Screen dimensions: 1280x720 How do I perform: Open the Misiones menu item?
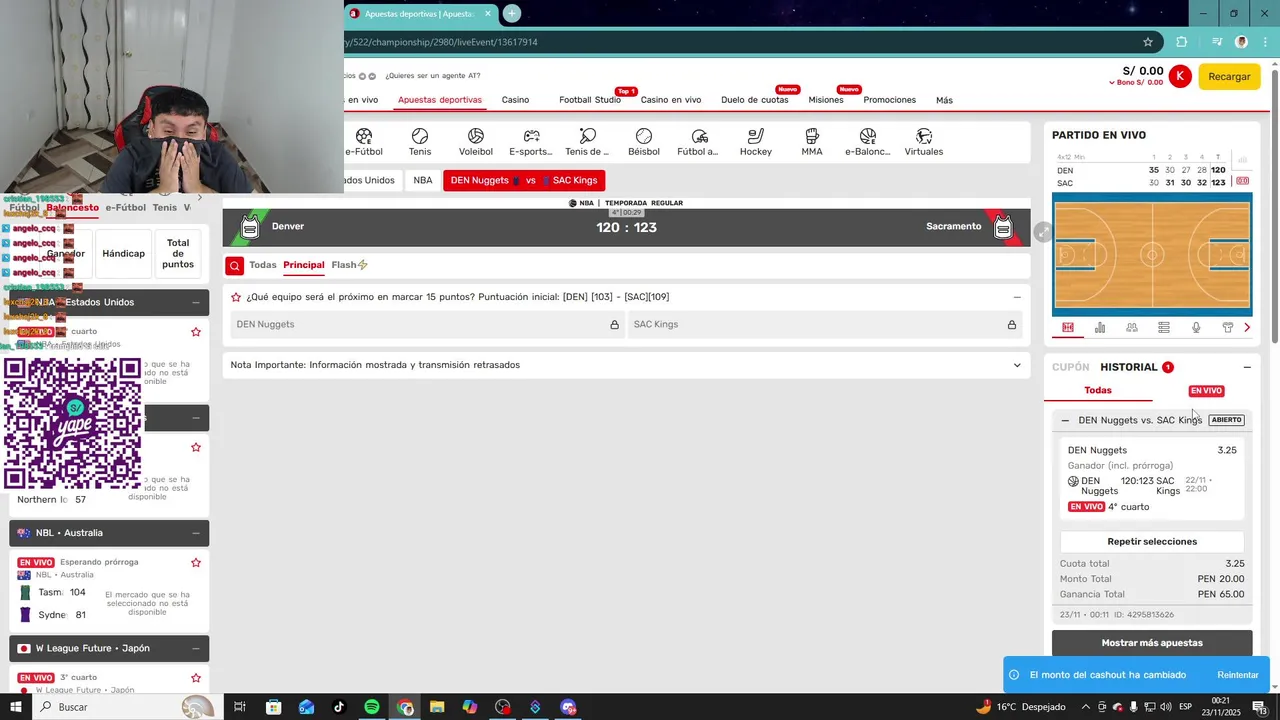pyautogui.click(x=826, y=100)
